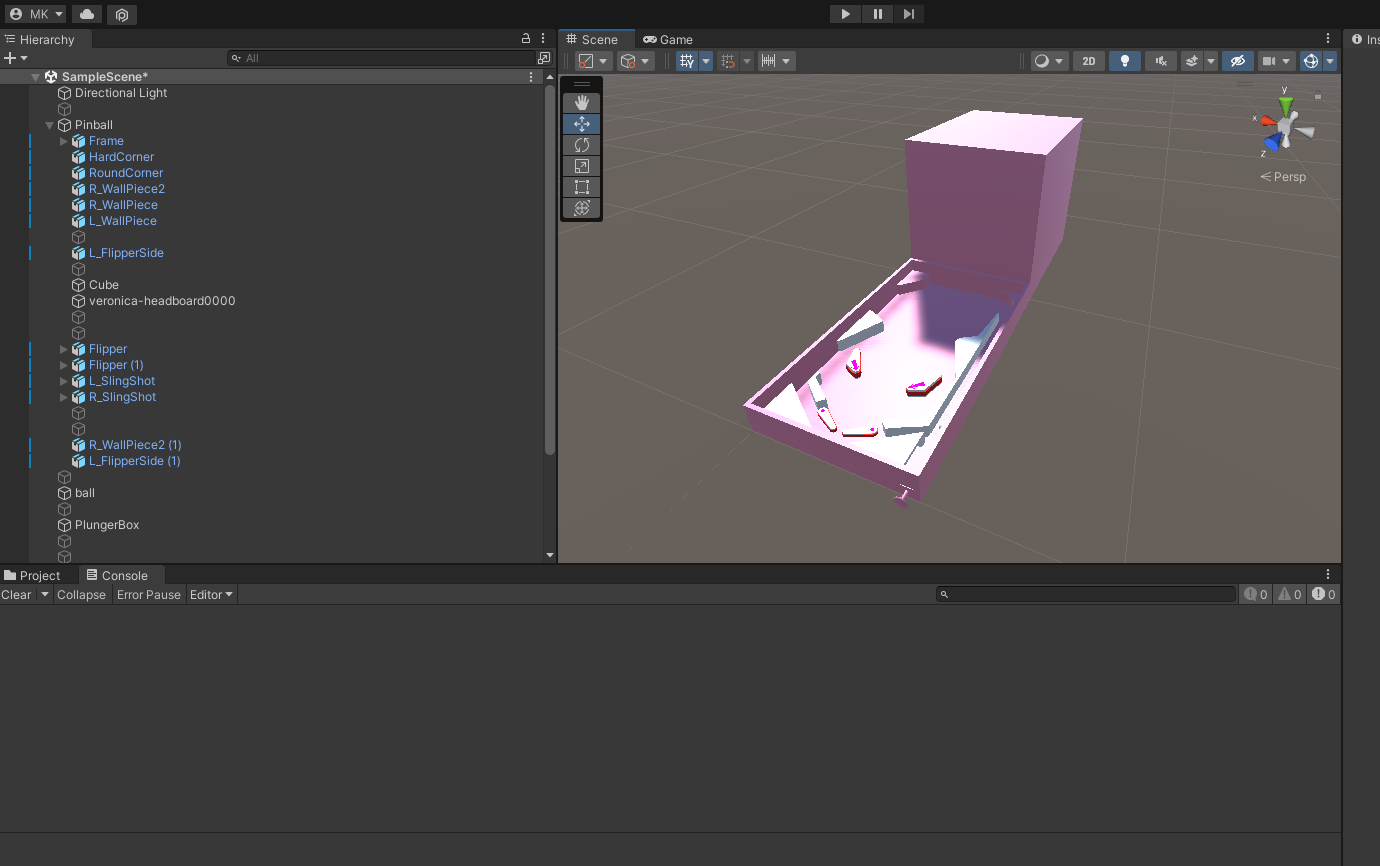Switch to the Game tab

coord(668,40)
